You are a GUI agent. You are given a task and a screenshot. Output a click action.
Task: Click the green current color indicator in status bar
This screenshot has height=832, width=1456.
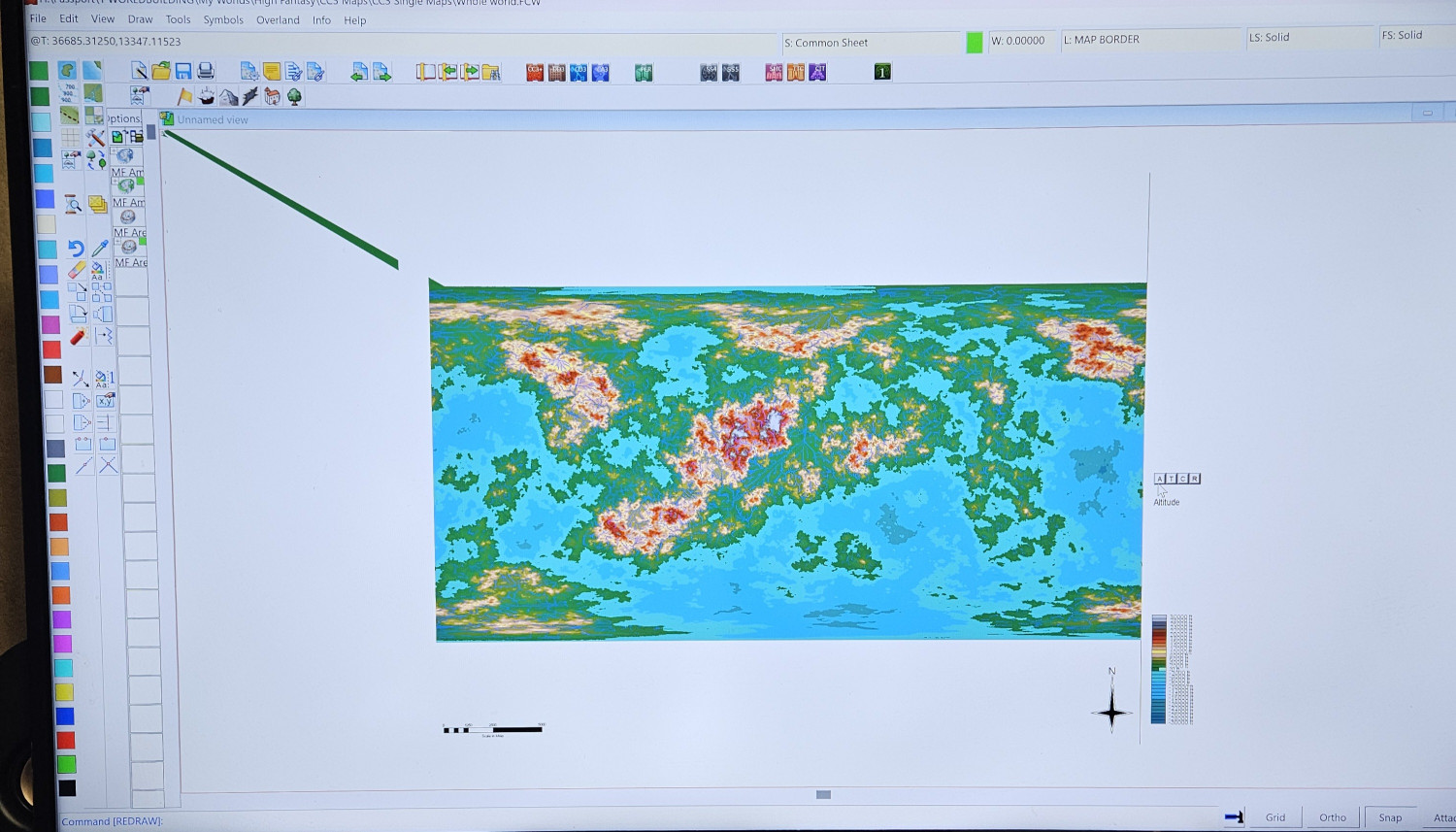[x=975, y=42]
